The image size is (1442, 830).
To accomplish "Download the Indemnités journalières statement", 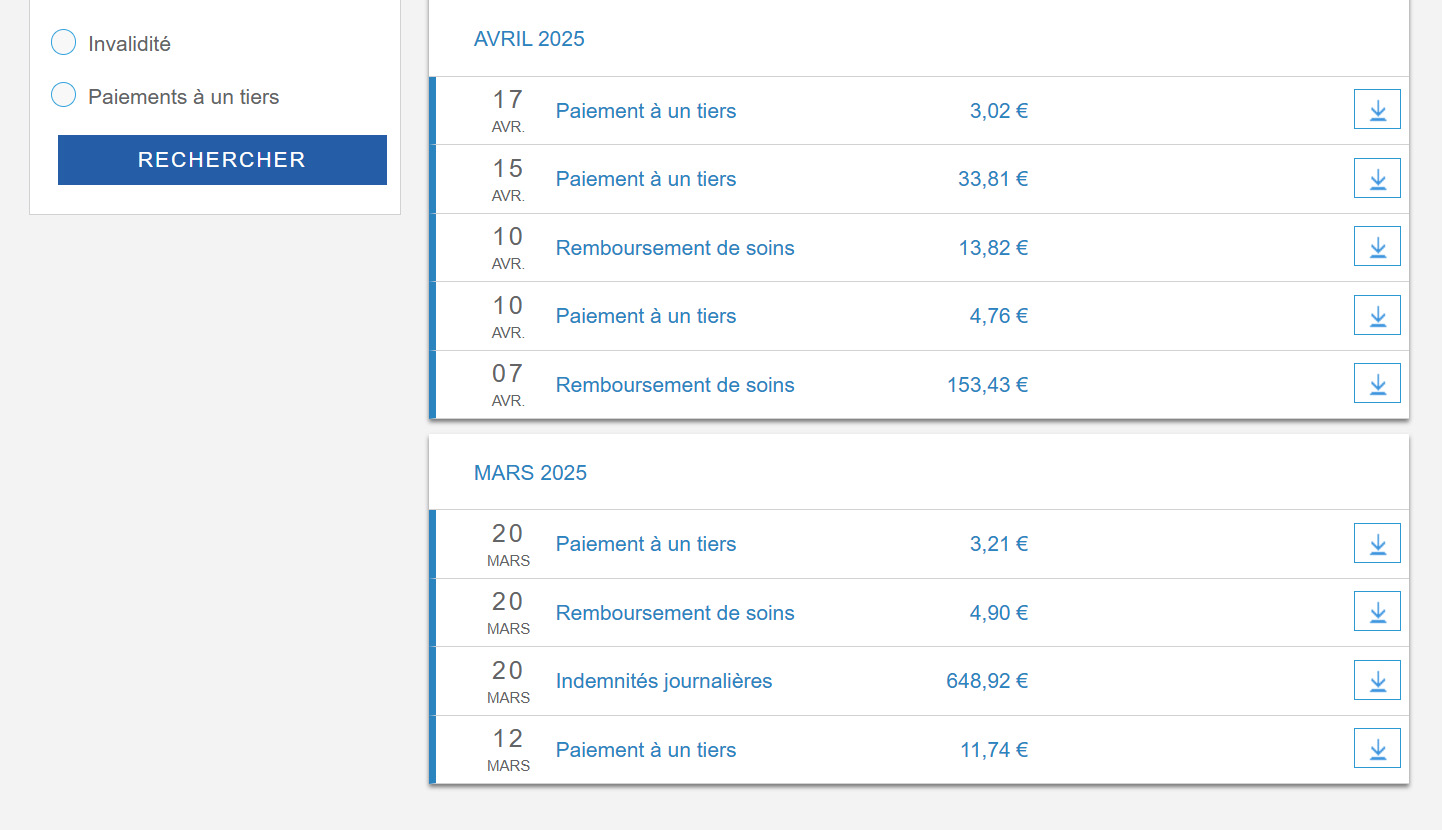I will click(x=1377, y=680).
